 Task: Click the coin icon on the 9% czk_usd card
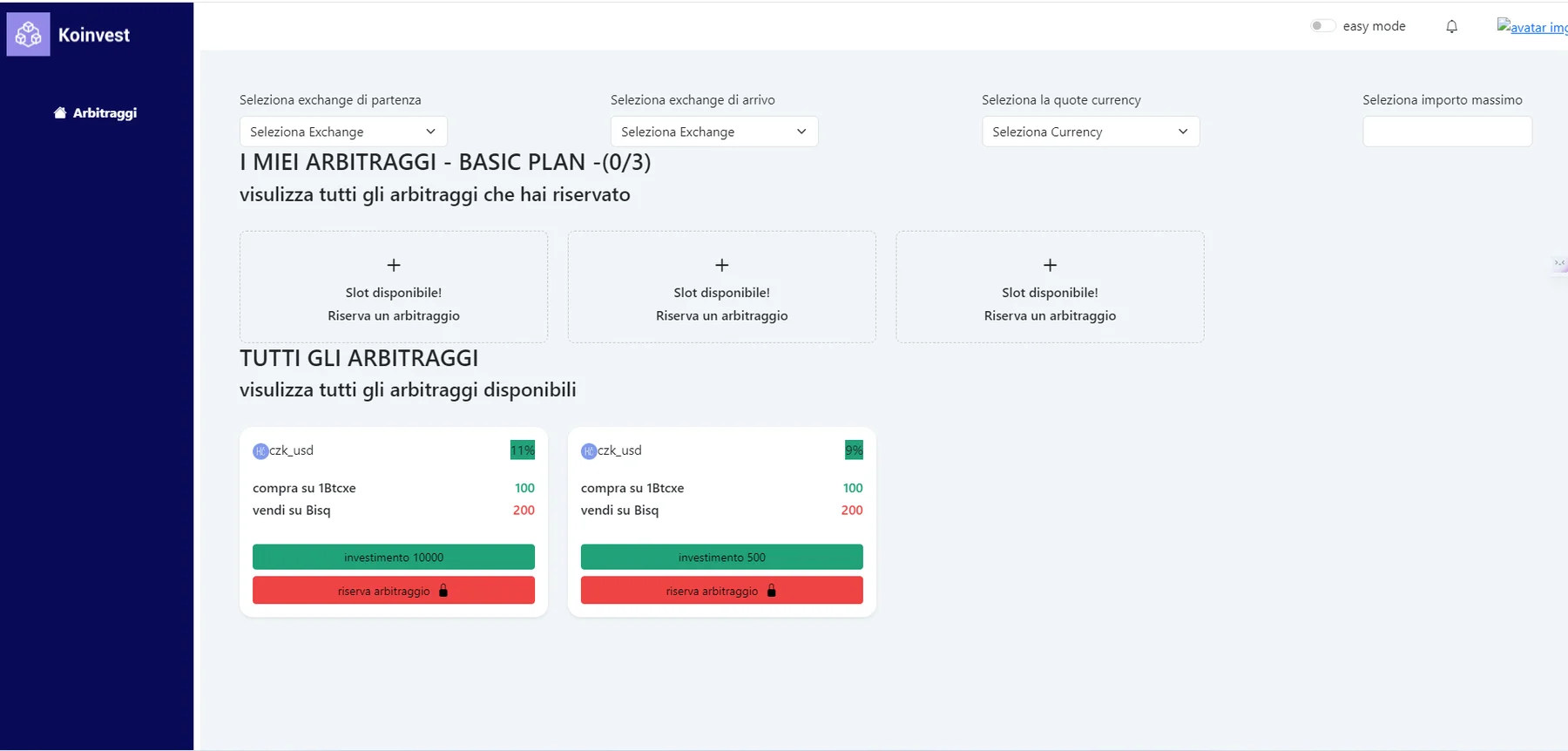[x=589, y=451]
